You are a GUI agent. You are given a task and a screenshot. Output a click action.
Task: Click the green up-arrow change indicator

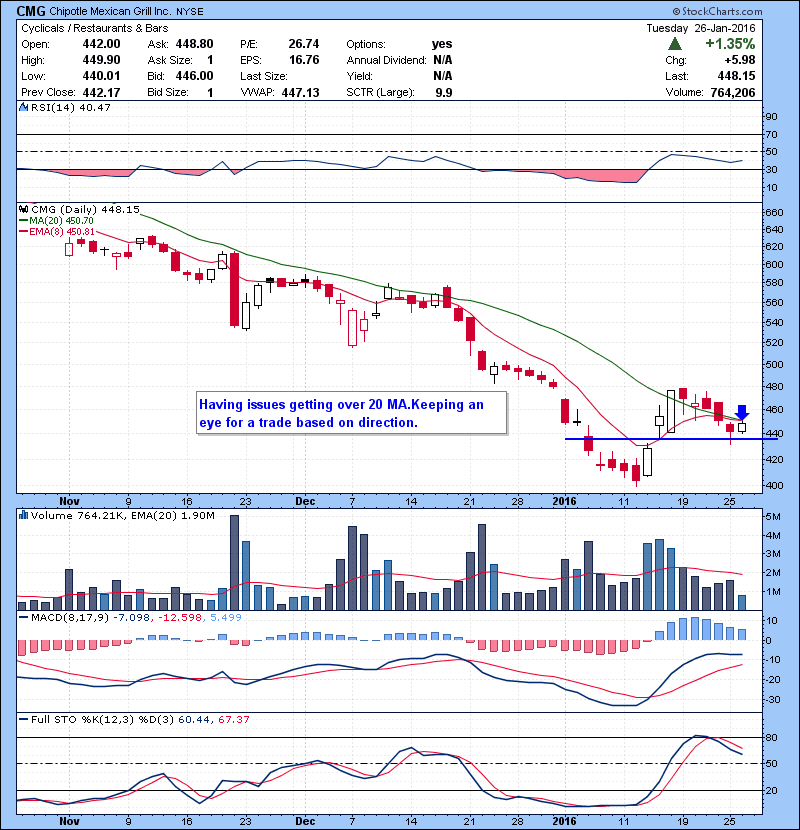[x=675, y=43]
